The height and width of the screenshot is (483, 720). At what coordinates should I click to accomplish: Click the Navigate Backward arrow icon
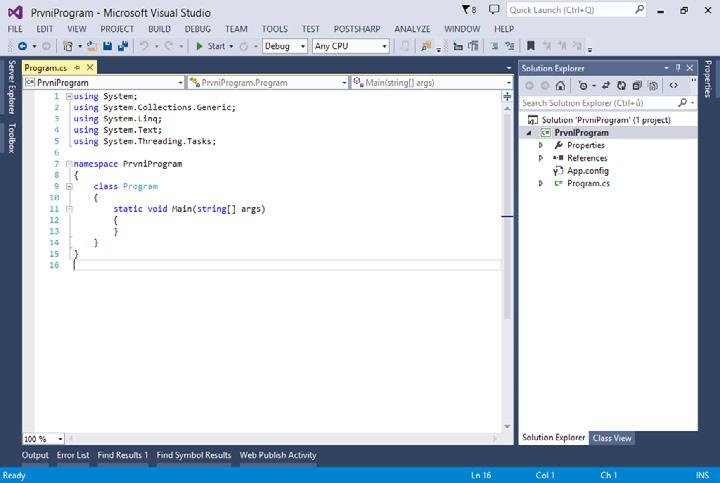pyautogui.click(x=22, y=46)
